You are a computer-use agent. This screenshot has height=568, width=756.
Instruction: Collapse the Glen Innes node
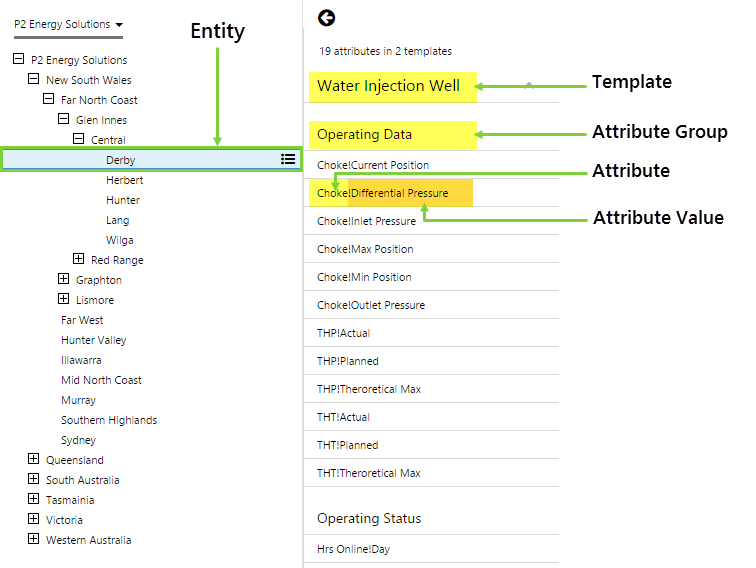point(63,120)
